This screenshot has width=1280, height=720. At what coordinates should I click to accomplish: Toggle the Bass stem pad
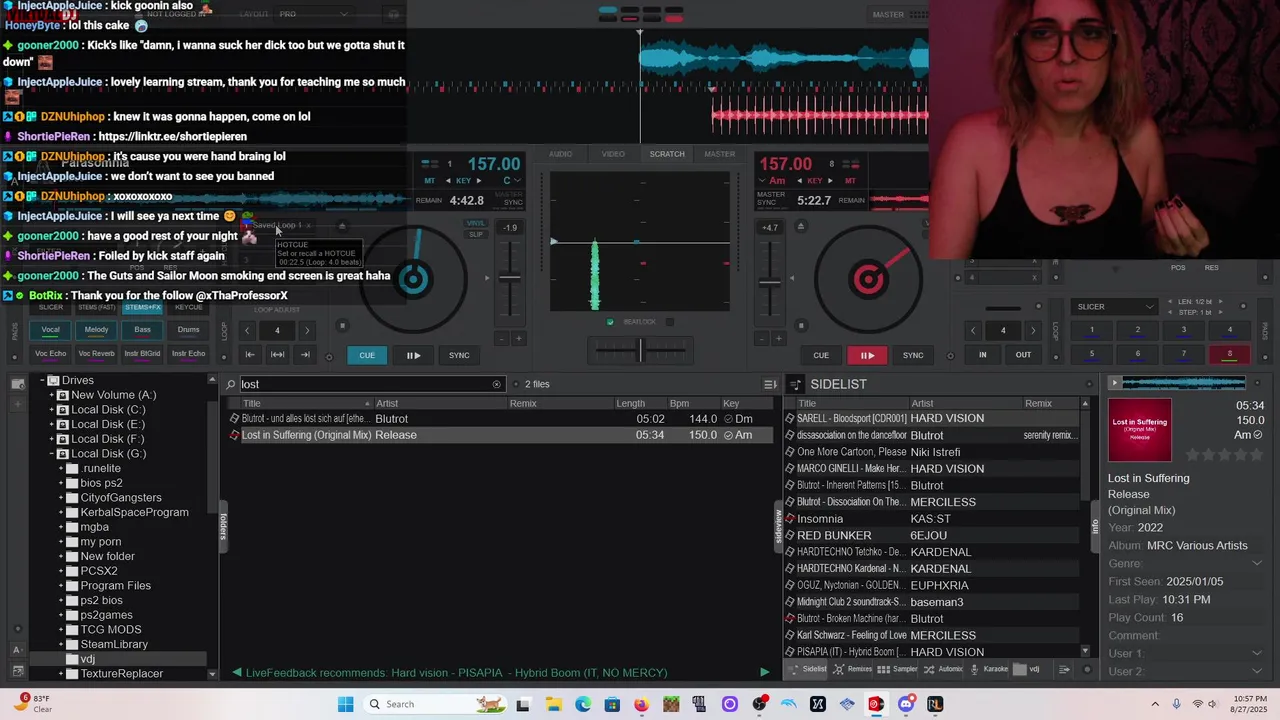tap(143, 329)
